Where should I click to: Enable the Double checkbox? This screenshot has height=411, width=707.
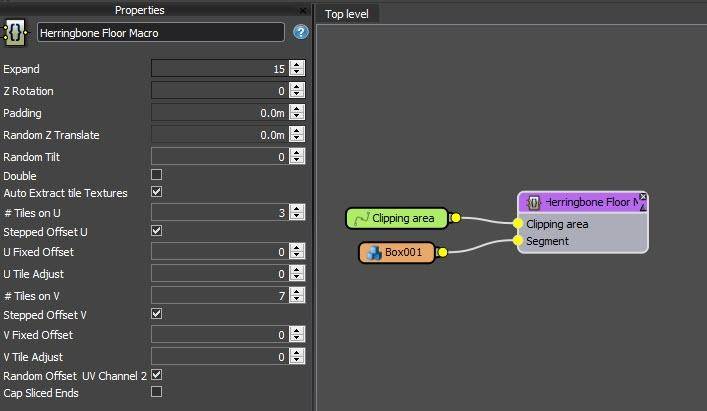click(156, 176)
